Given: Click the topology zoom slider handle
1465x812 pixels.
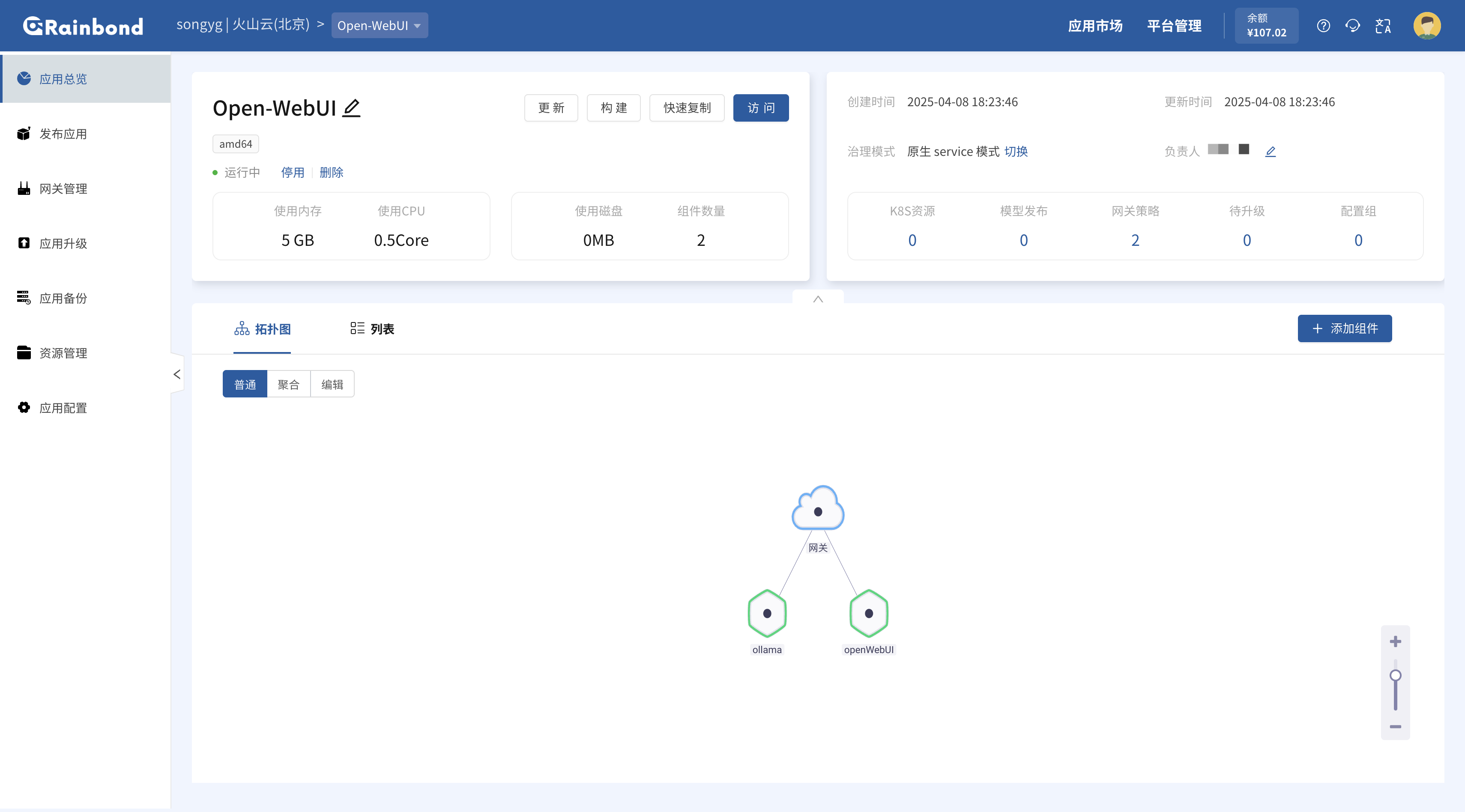Looking at the screenshot, I should pos(1396,675).
